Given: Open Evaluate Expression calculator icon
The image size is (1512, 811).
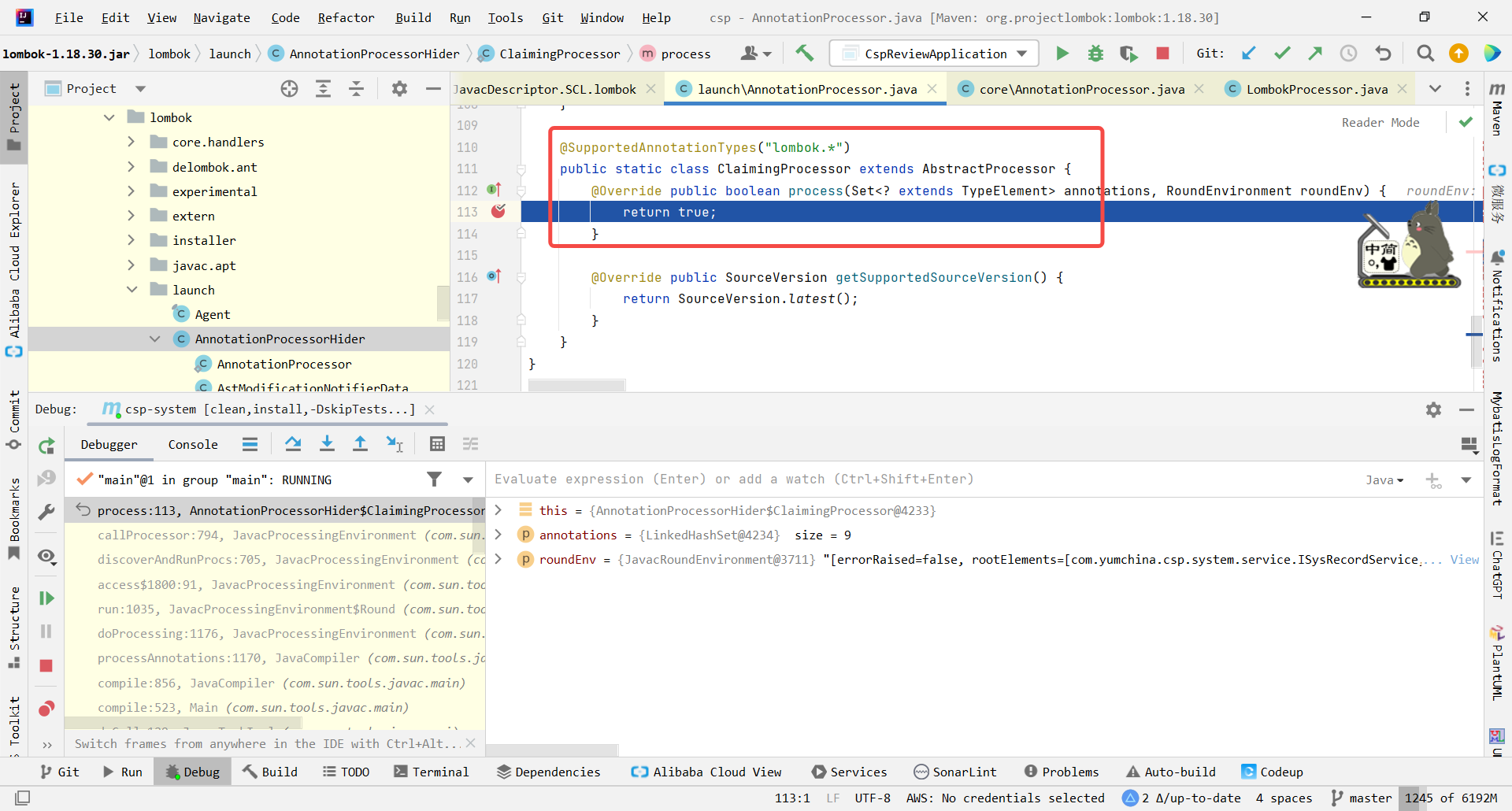Looking at the screenshot, I should click(437, 444).
